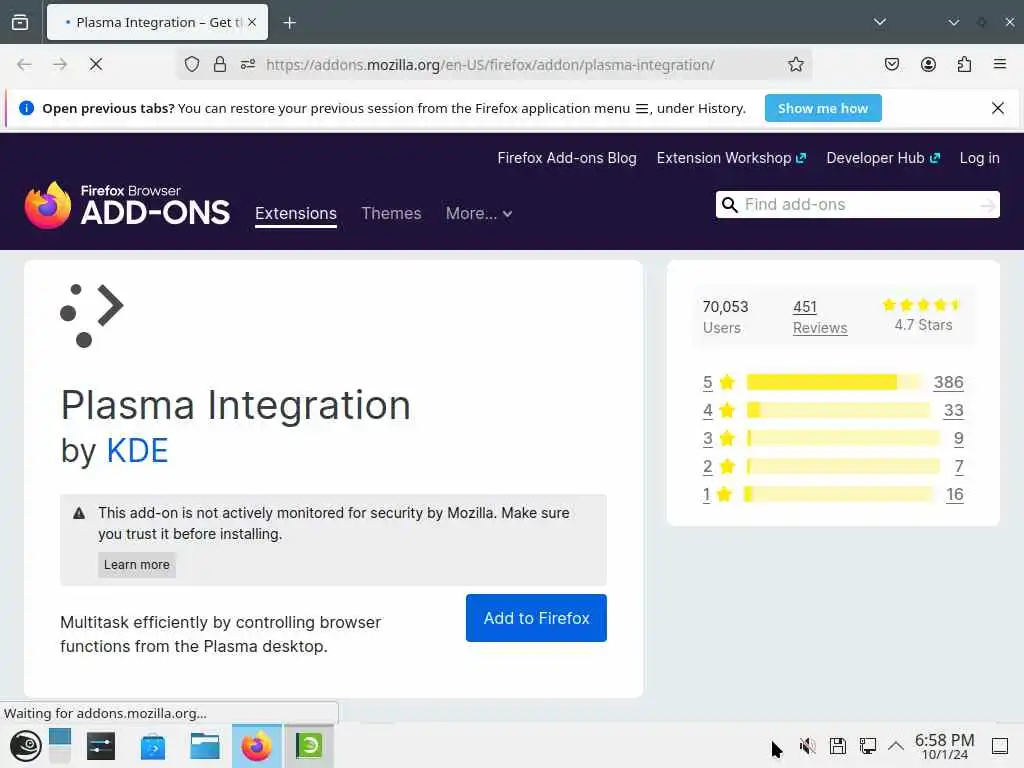Viewport: 1024px width, 768px height.
Task: Click the Show me how button
Action: 823,108
